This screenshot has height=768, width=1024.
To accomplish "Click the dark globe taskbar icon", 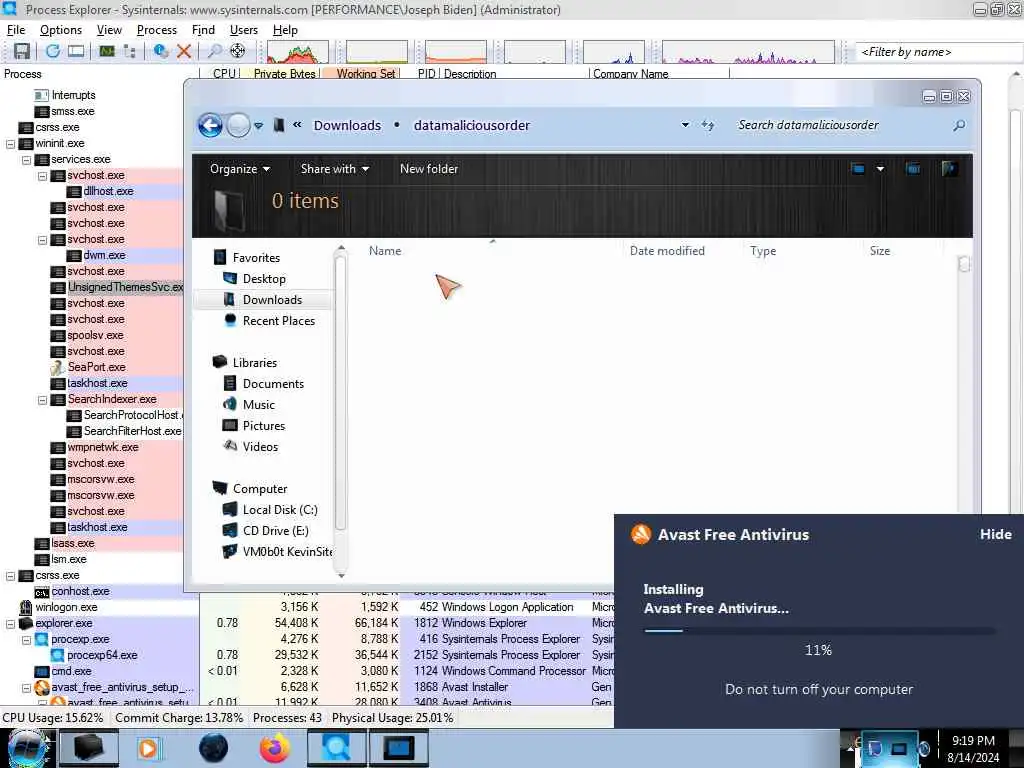I will point(214,748).
